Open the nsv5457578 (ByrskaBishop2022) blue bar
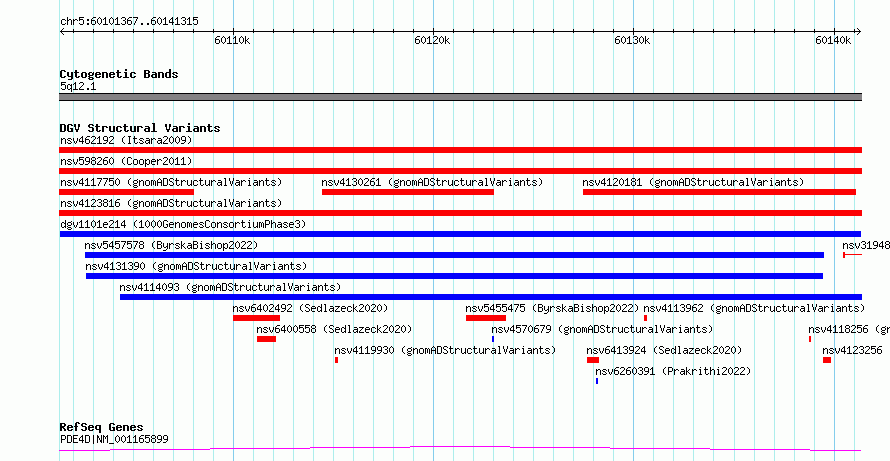 [454, 255]
